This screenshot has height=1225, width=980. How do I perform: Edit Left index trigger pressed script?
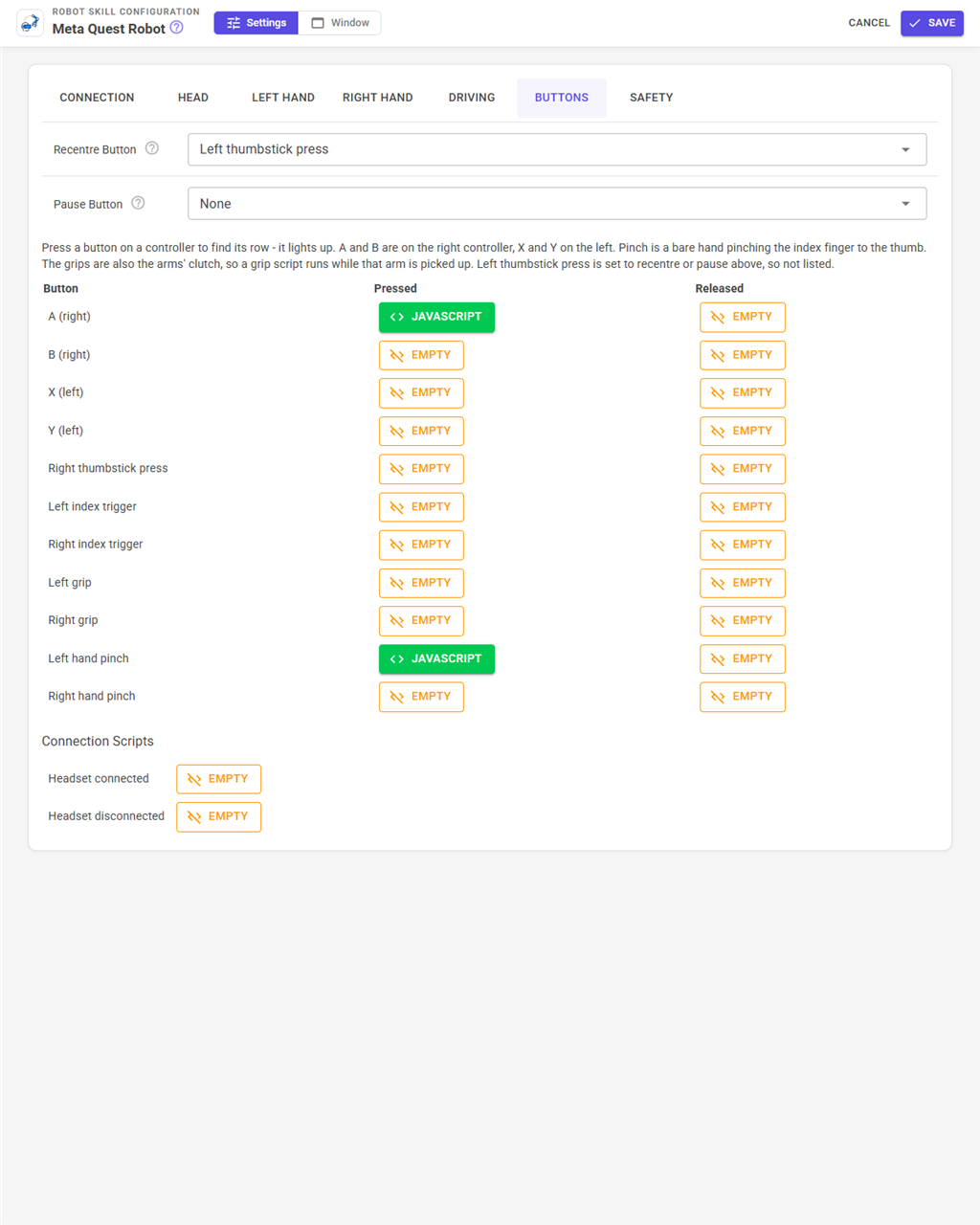[x=421, y=507]
